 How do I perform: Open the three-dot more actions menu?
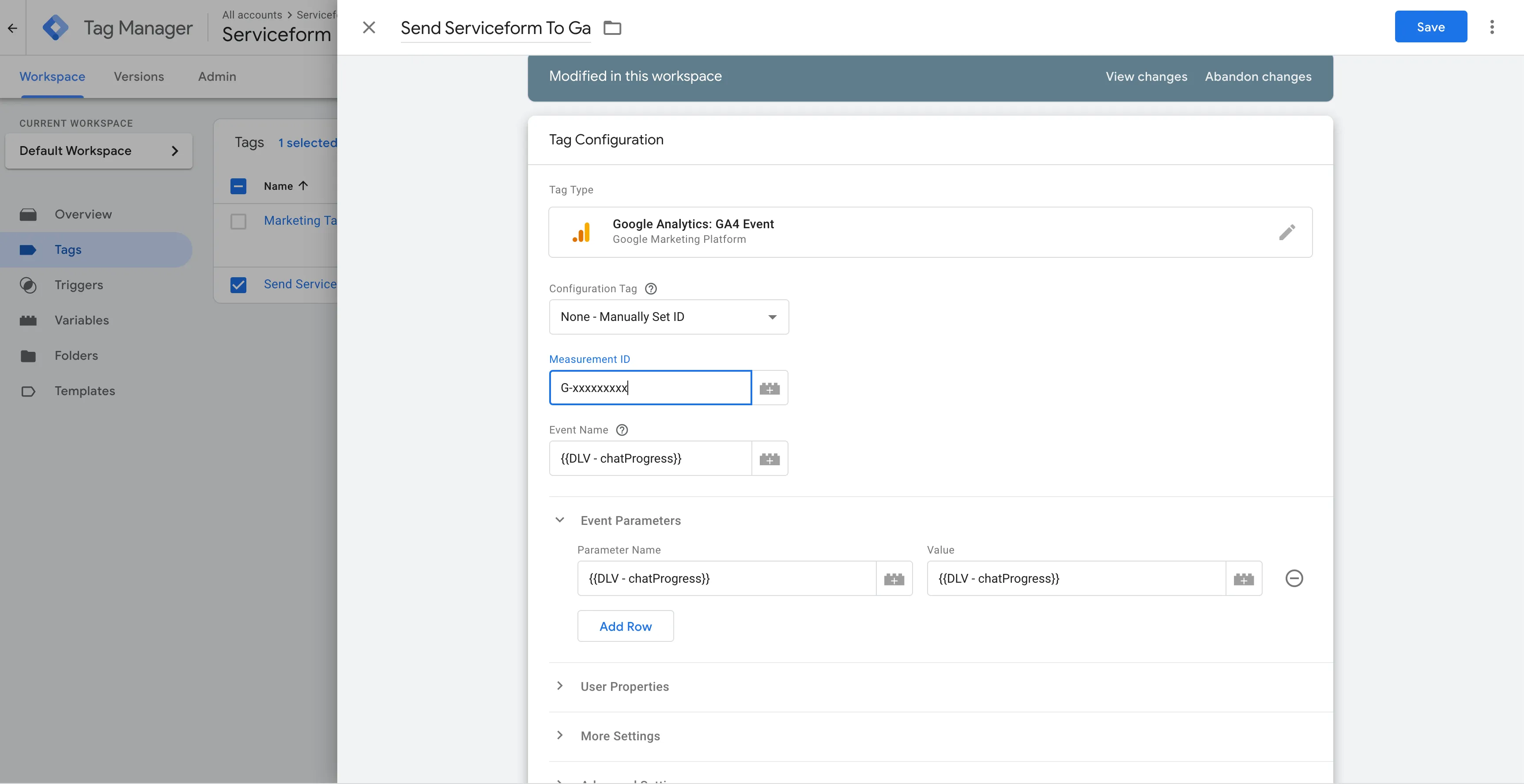1491,26
